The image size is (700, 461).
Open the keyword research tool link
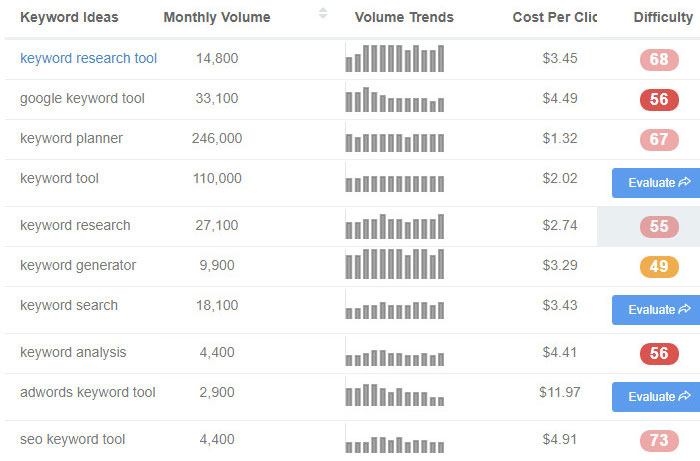[x=88, y=59]
